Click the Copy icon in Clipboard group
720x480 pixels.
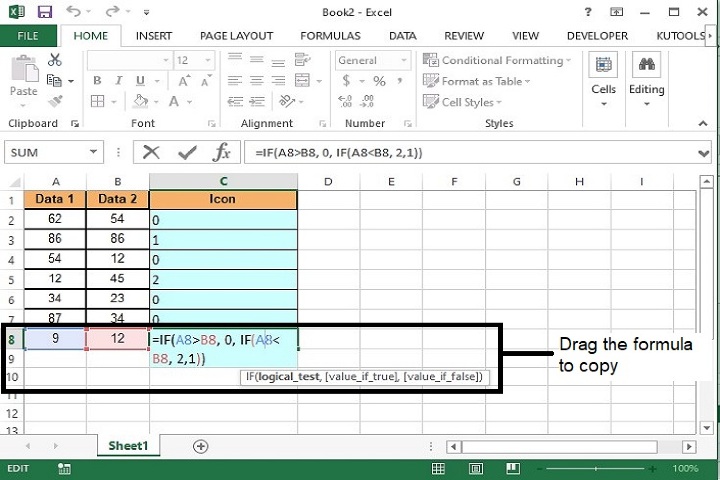54,80
